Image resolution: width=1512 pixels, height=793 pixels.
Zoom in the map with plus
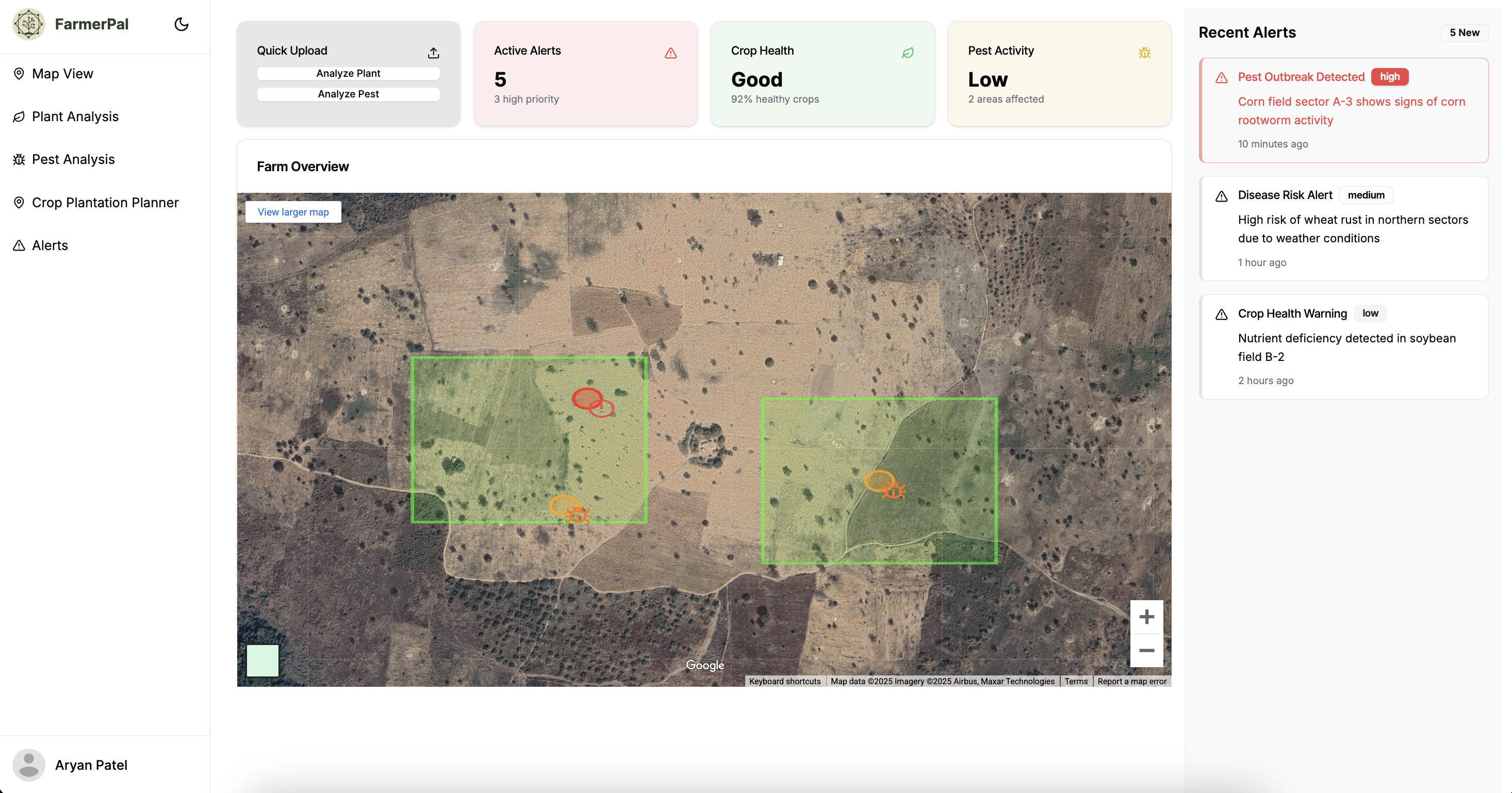[x=1146, y=616]
